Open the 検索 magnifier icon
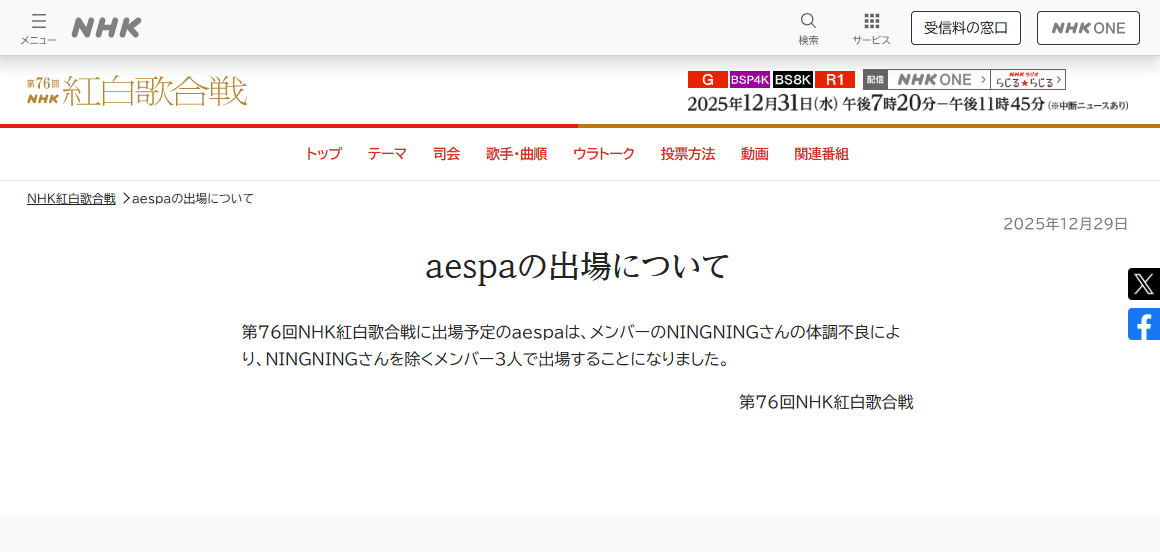The image size is (1160, 552). (809, 29)
